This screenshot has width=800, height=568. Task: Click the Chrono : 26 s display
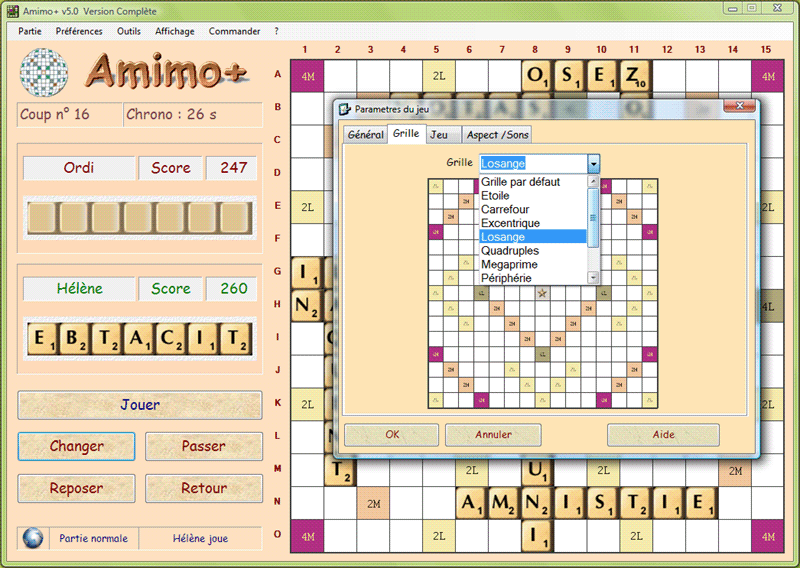(193, 114)
